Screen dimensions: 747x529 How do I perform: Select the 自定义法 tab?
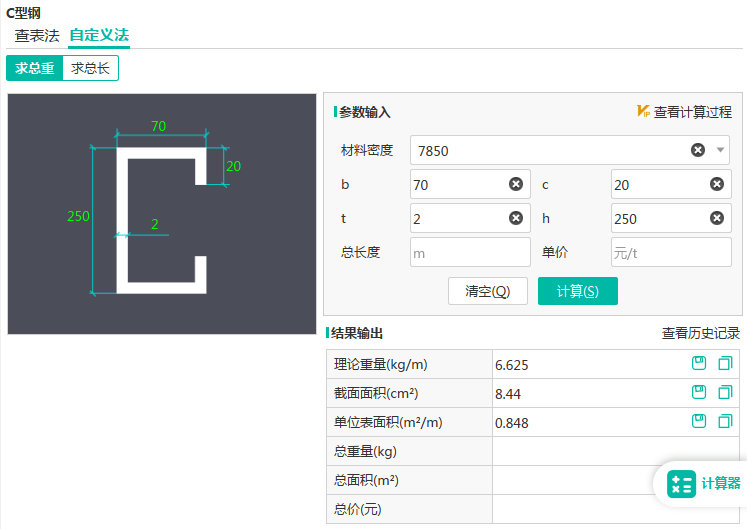tap(99, 35)
